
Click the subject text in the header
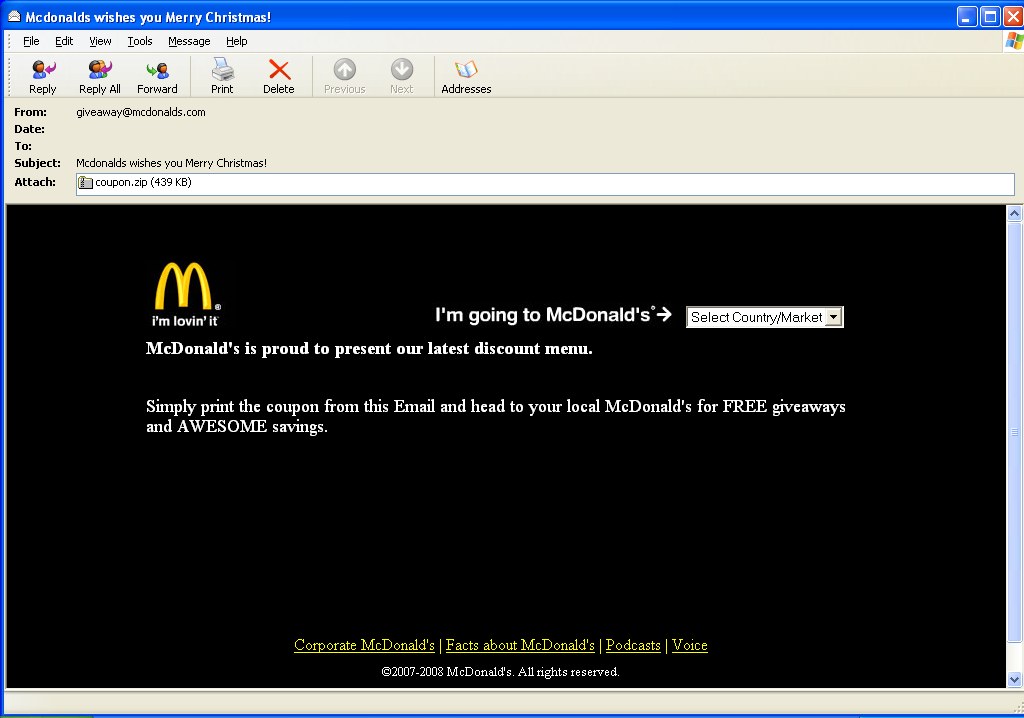click(x=171, y=163)
